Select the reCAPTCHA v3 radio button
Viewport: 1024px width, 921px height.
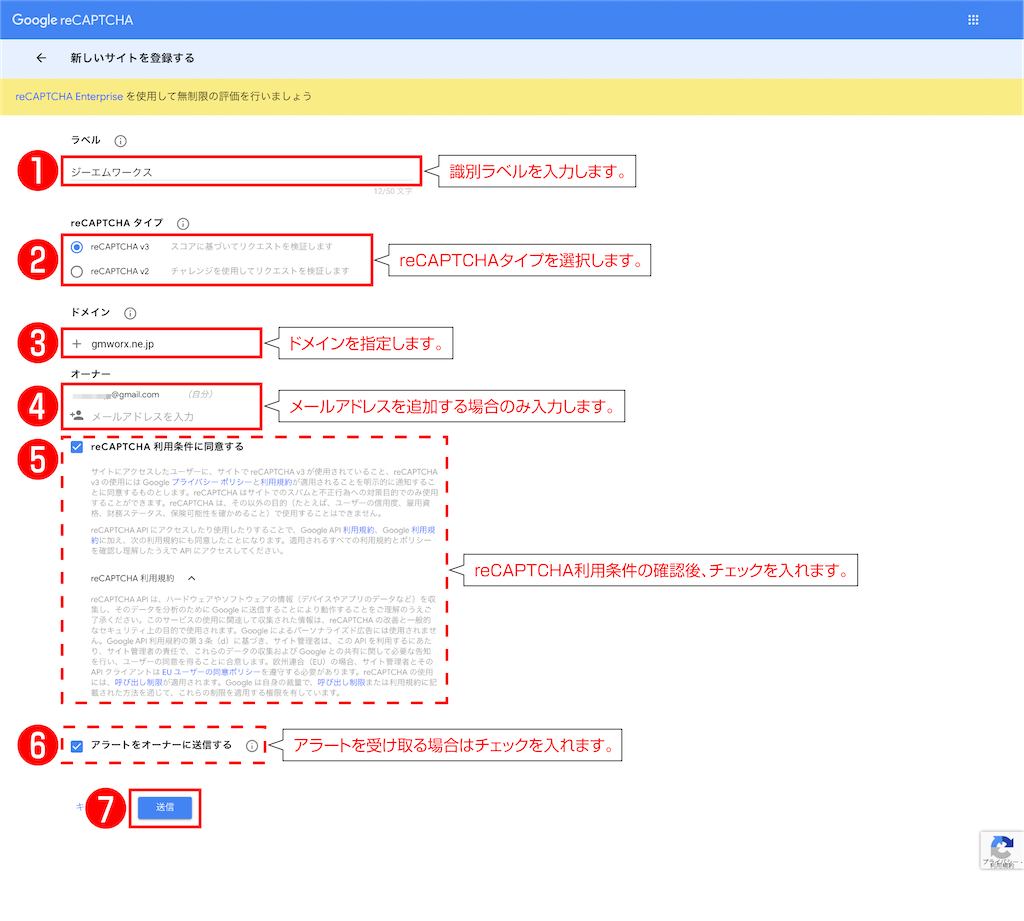coord(77,247)
